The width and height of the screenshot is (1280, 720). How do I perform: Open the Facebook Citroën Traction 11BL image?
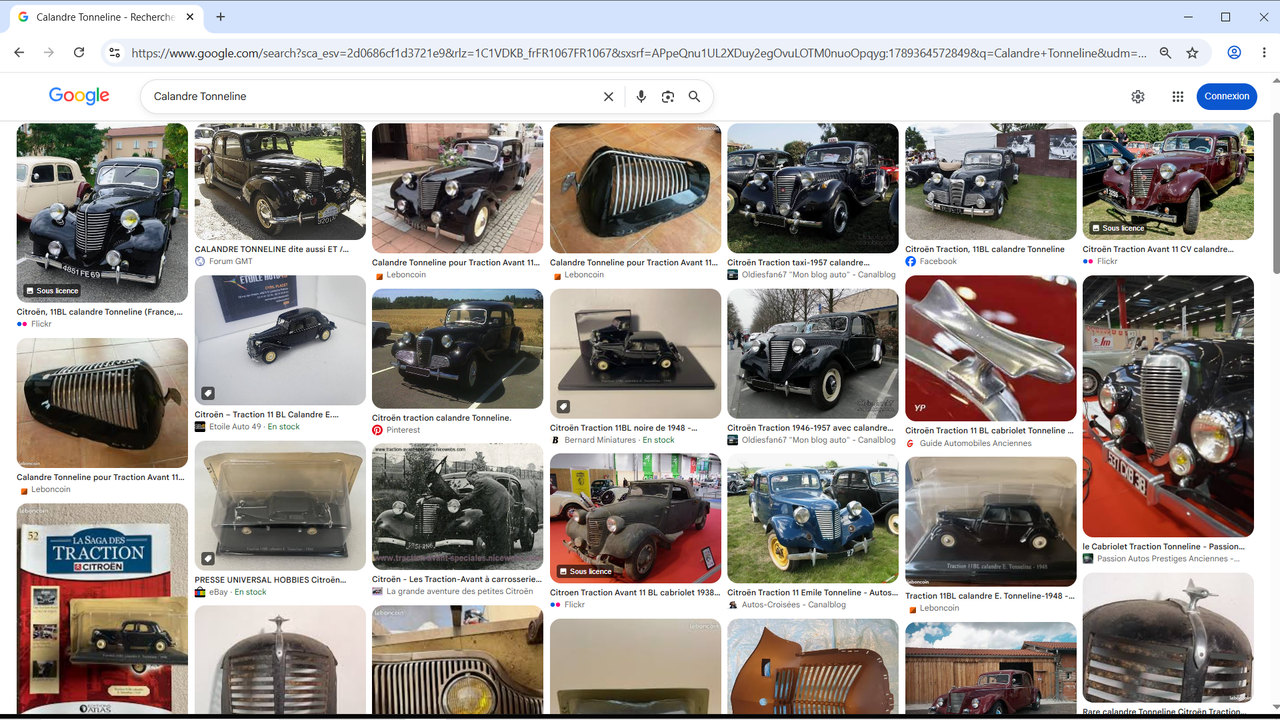tap(990, 182)
